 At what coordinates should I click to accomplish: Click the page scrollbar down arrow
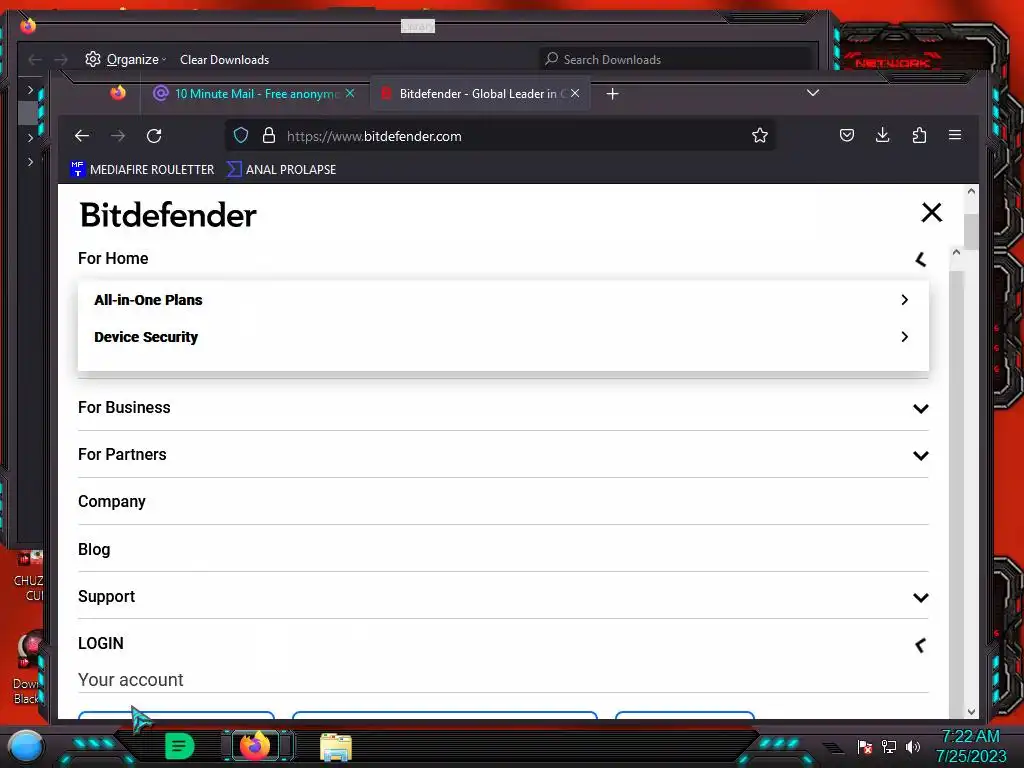click(x=971, y=711)
